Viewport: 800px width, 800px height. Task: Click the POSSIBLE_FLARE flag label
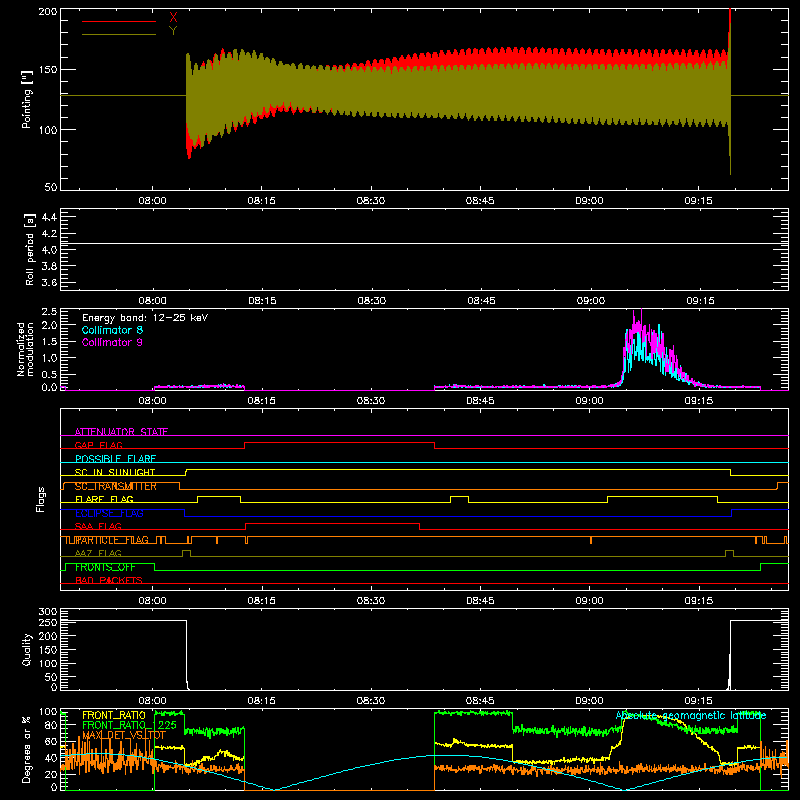(115, 459)
